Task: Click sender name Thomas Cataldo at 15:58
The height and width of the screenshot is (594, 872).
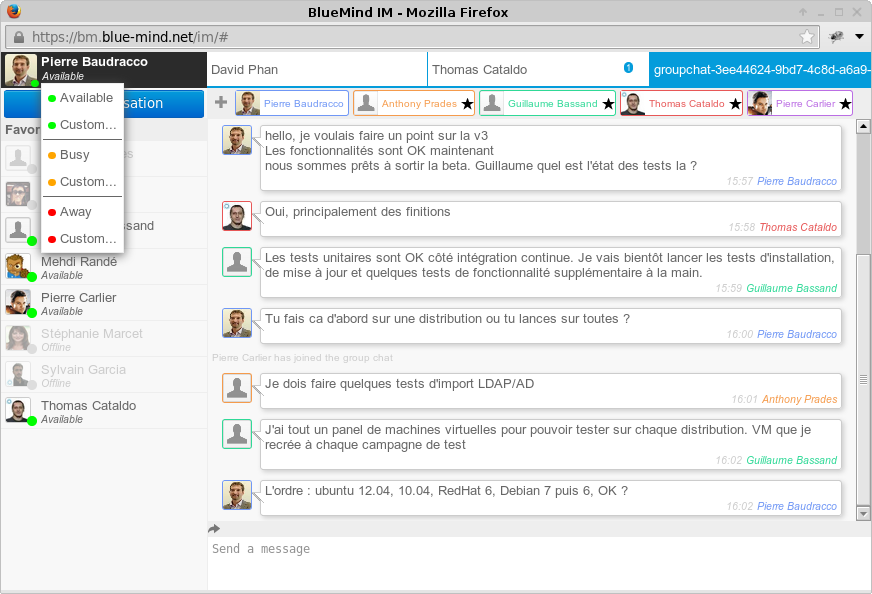Action: (x=798, y=227)
